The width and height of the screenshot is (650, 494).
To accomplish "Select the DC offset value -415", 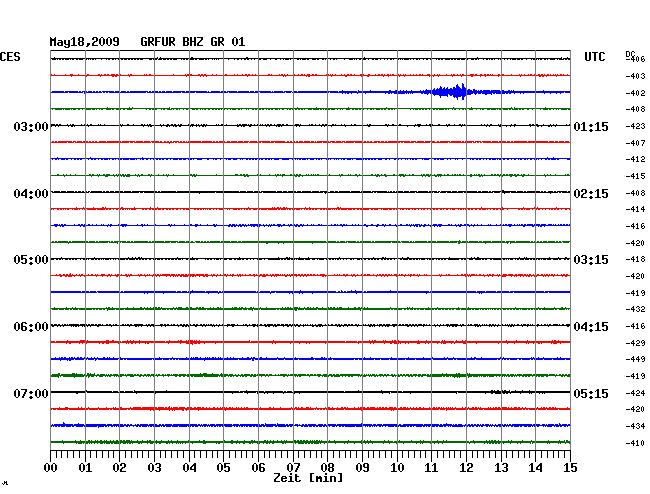I will [635, 176].
